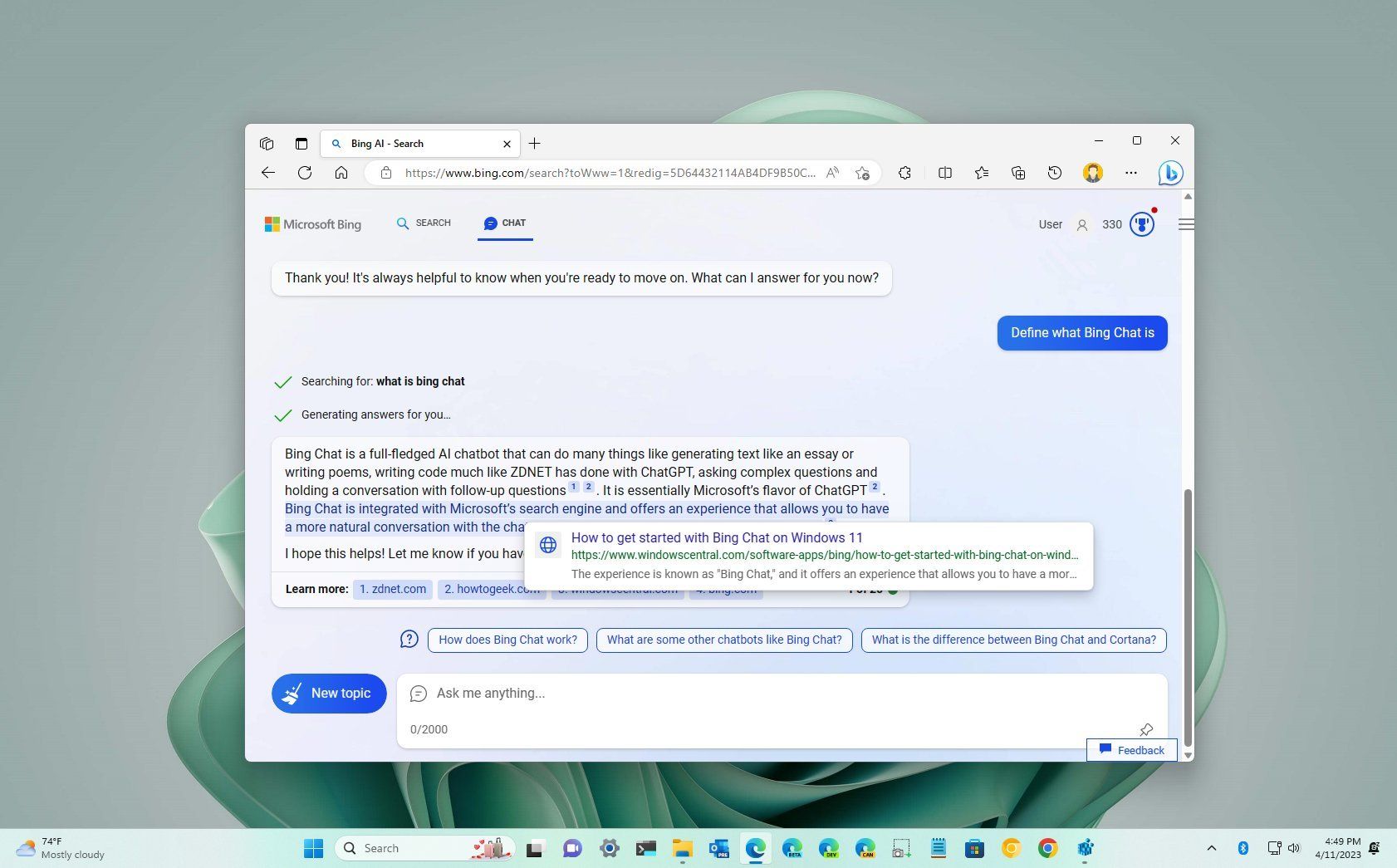
Task: Add this page to favorites via the star icon
Action: click(x=863, y=173)
